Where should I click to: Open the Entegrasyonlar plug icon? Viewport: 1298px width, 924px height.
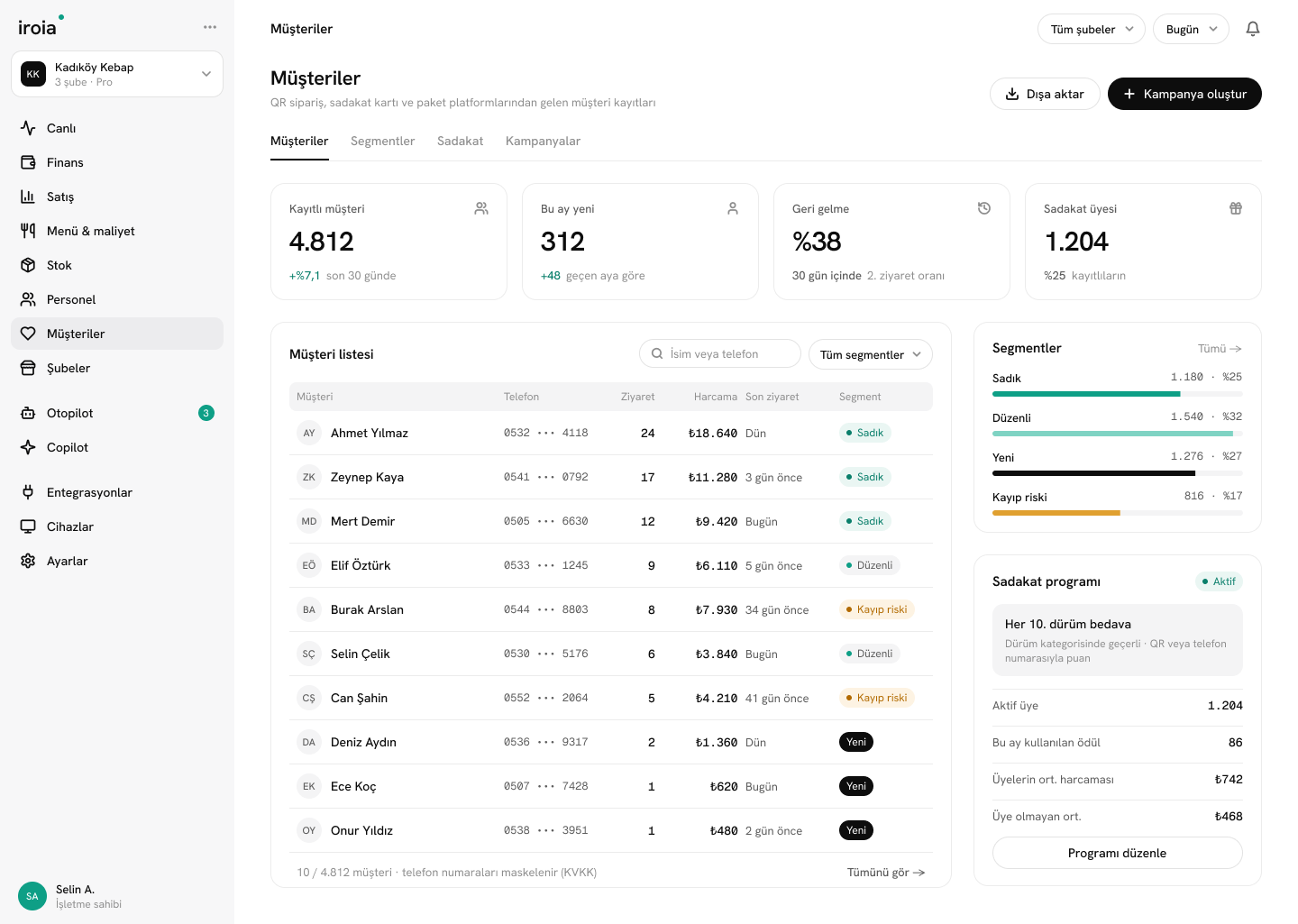tap(28, 492)
